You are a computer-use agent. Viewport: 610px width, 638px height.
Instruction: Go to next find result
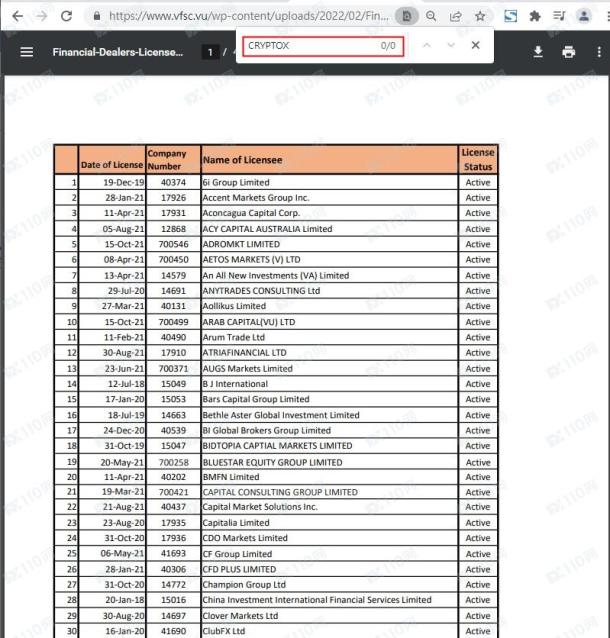pyautogui.click(x=451, y=46)
